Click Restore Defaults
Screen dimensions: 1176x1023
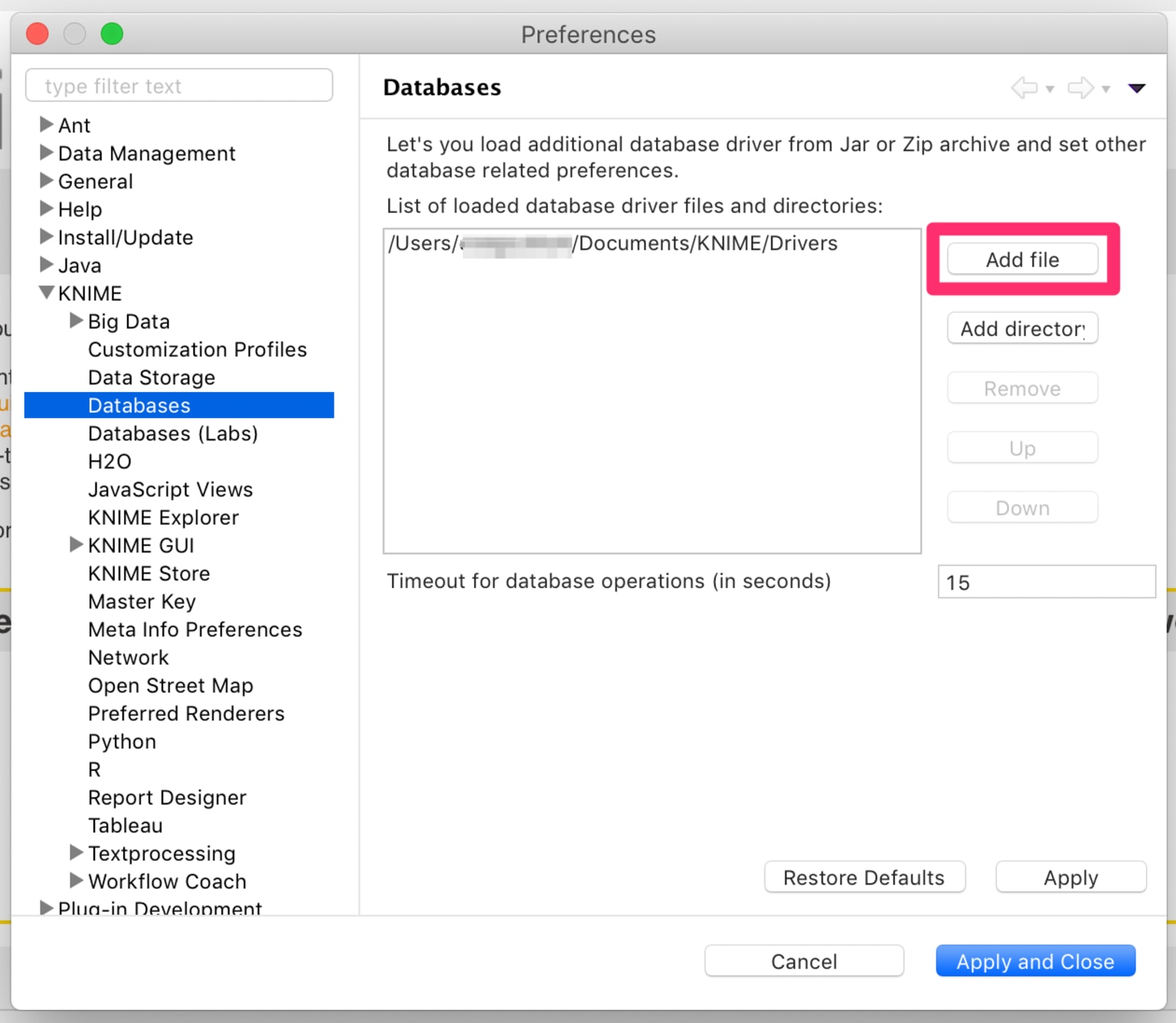(x=864, y=878)
